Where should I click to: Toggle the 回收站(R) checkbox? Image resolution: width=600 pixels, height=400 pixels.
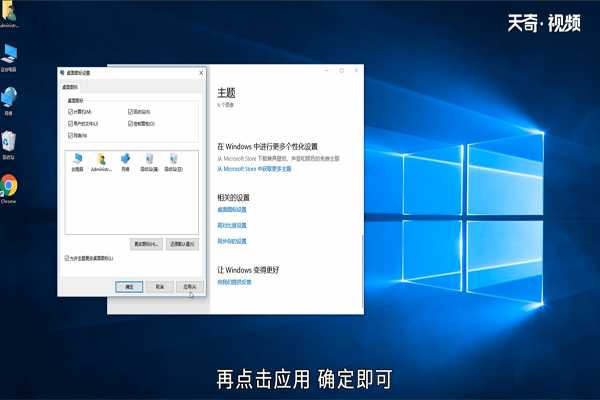click(x=130, y=112)
